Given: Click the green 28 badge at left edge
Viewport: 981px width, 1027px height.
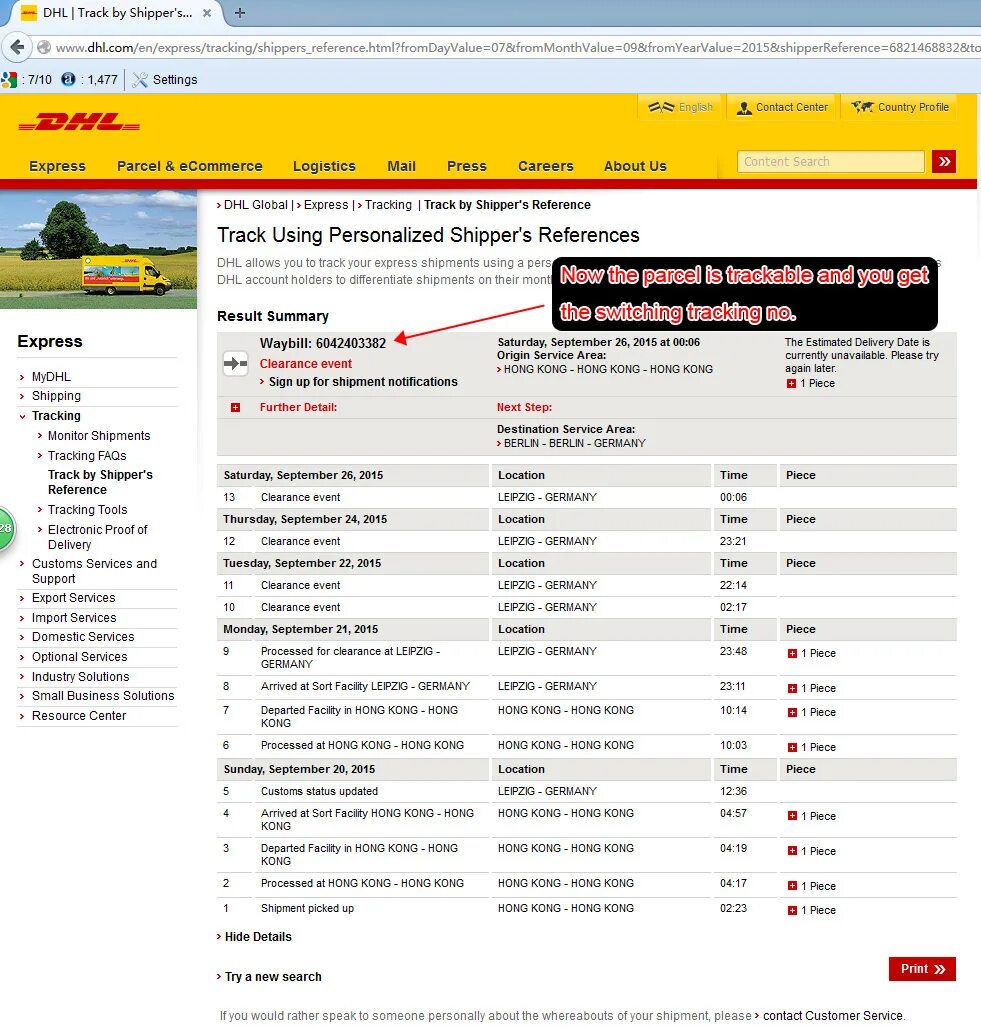Looking at the screenshot, I should pos(7,528).
